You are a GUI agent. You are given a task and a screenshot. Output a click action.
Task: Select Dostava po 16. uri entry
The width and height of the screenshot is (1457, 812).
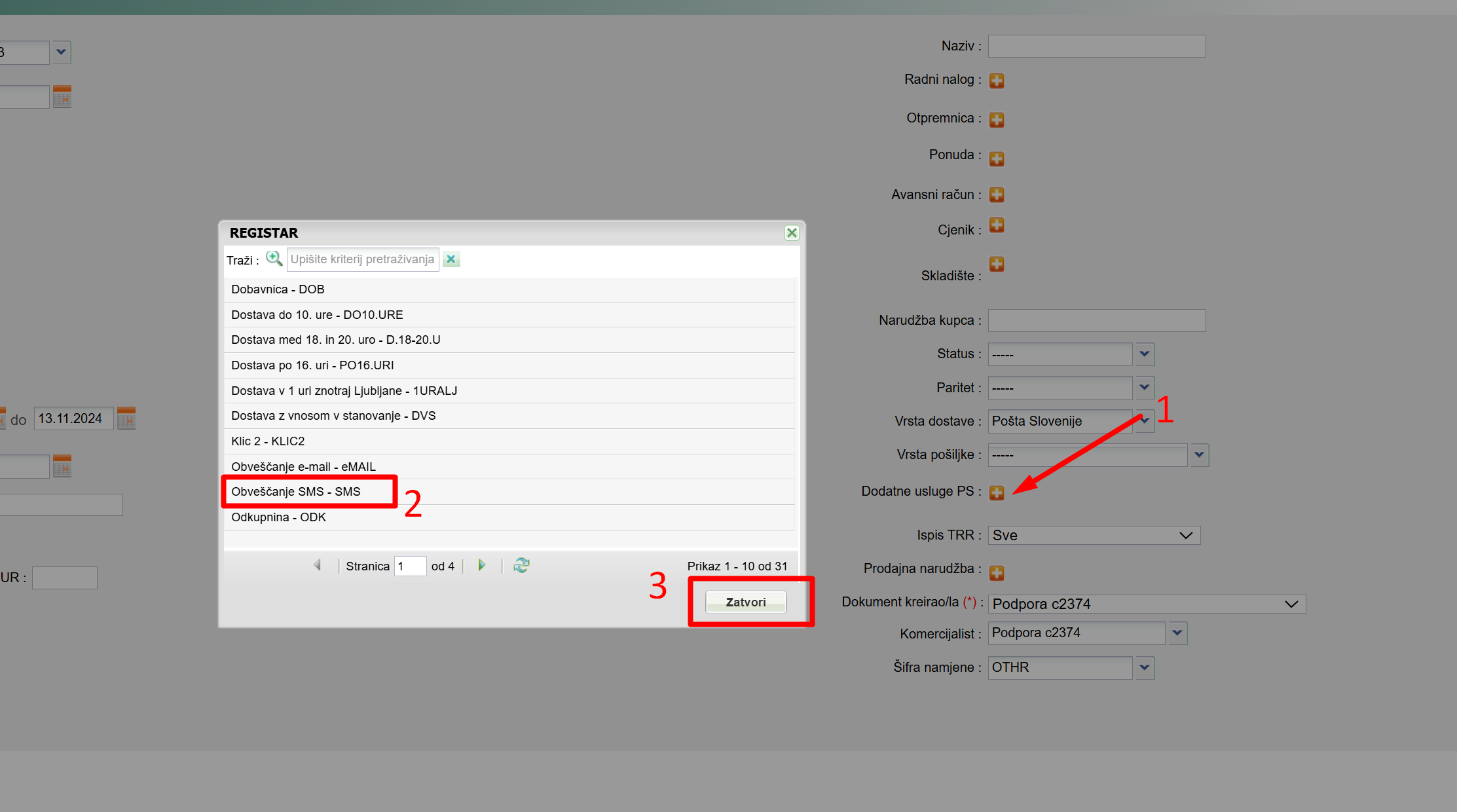312,365
